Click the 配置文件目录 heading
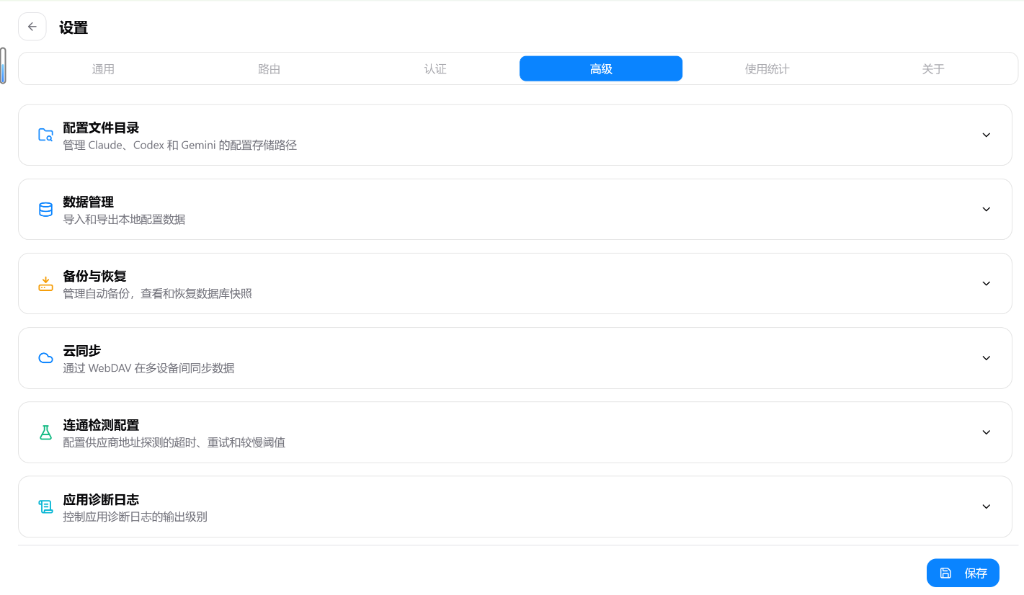This screenshot has height=595, width=1024. tap(101, 127)
